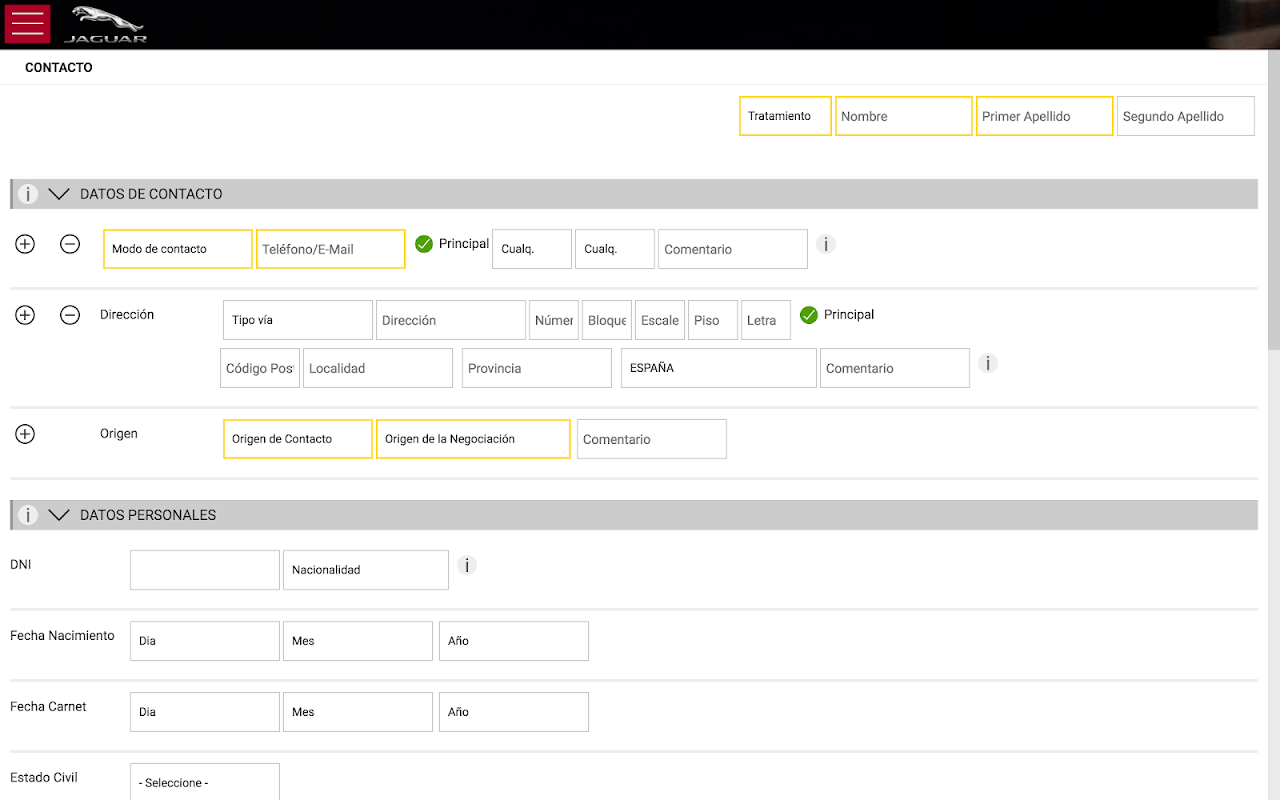Remove the contact mode row

pyautogui.click(x=70, y=244)
